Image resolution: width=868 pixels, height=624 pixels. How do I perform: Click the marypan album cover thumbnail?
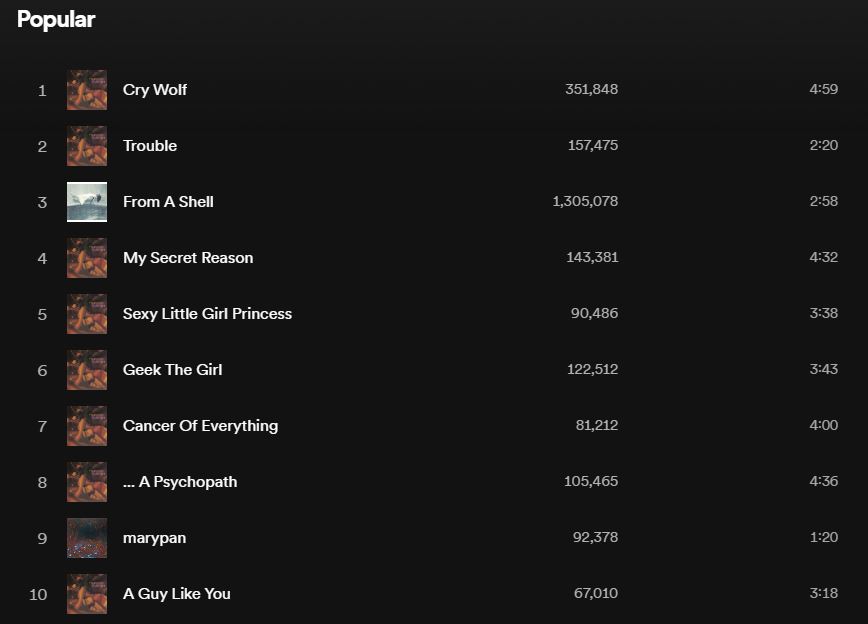[x=87, y=538]
